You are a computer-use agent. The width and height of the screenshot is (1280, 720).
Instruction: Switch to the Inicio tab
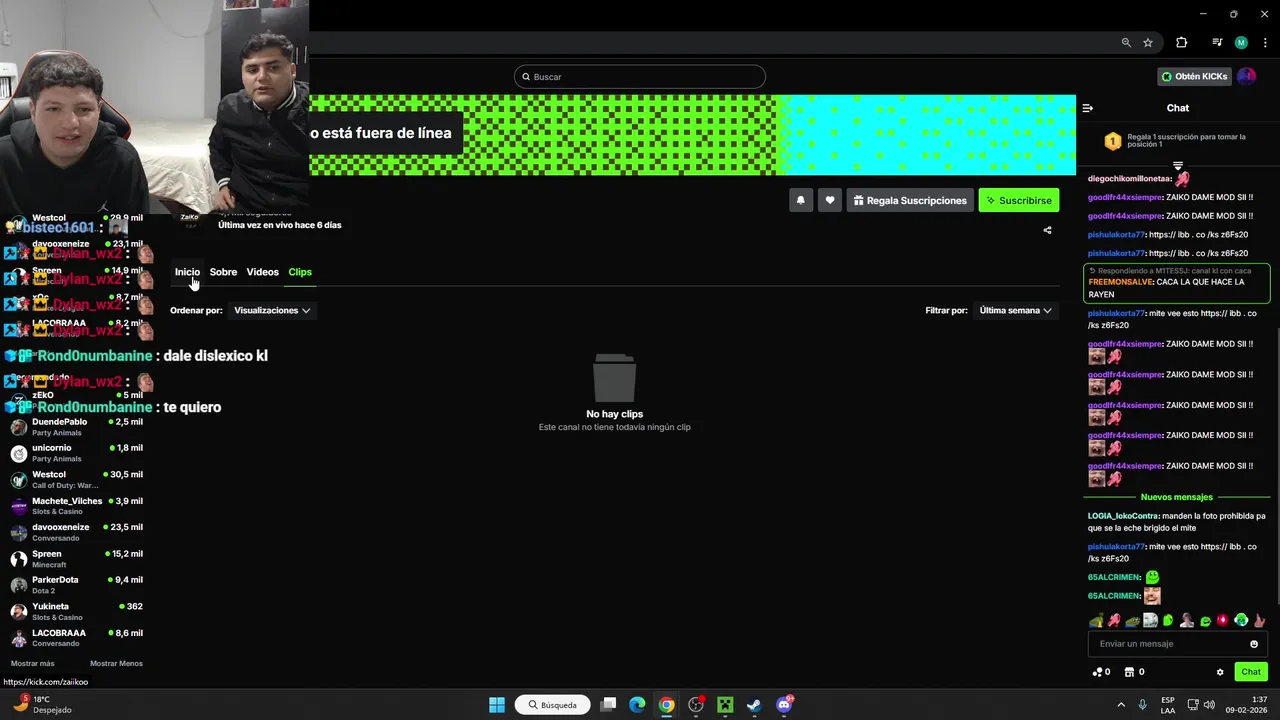[x=187, y=272]
